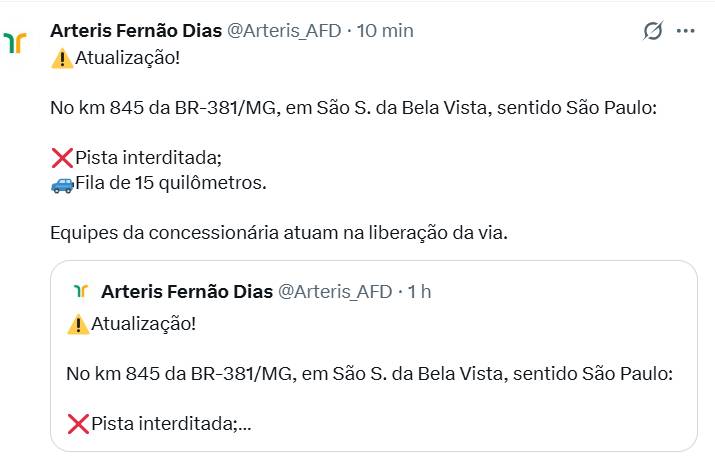Screen dimensions: 715x461
Task: Open Arteris Fernão Dias profile from main post
Action: click(136, 31)
